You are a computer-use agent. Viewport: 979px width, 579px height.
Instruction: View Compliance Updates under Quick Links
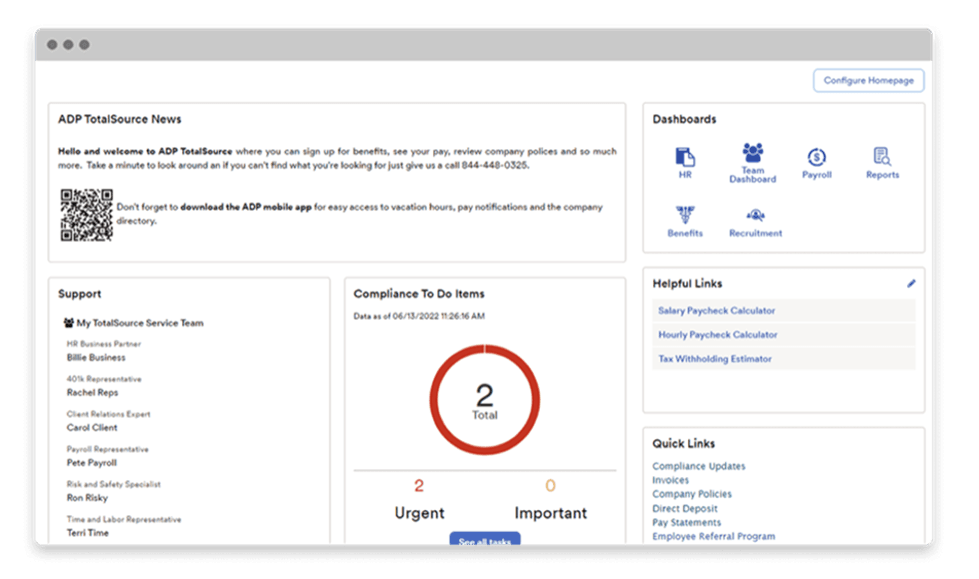tap(698, 466)
